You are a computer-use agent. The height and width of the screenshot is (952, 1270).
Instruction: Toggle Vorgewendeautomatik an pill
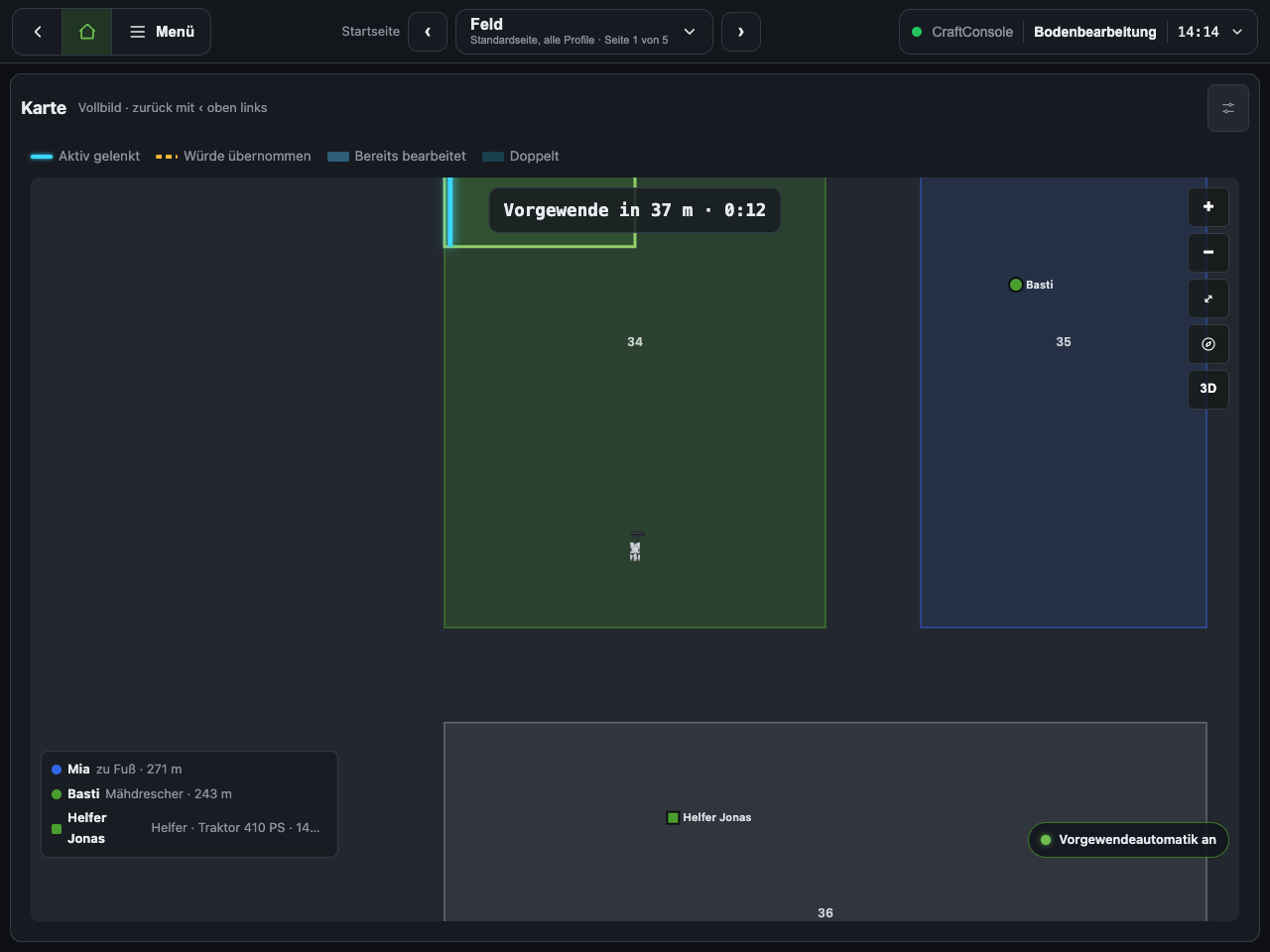pyautogui.click(x=1128, y=840)
